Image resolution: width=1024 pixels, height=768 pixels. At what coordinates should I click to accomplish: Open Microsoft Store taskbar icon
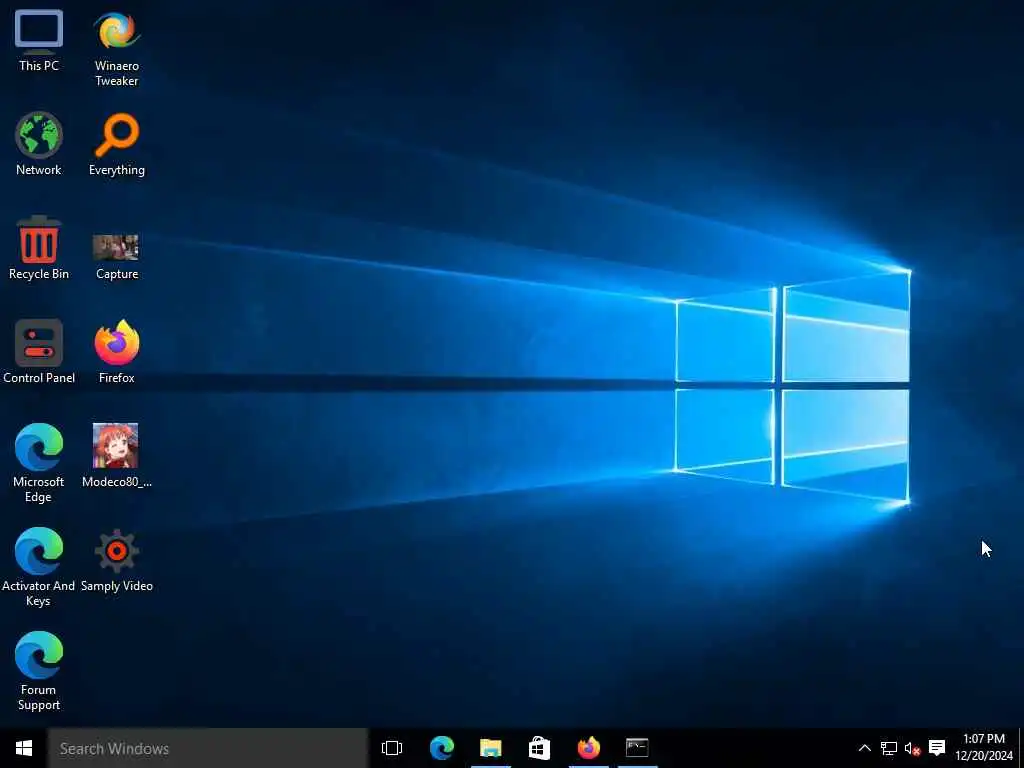click(x=539, y=748)
